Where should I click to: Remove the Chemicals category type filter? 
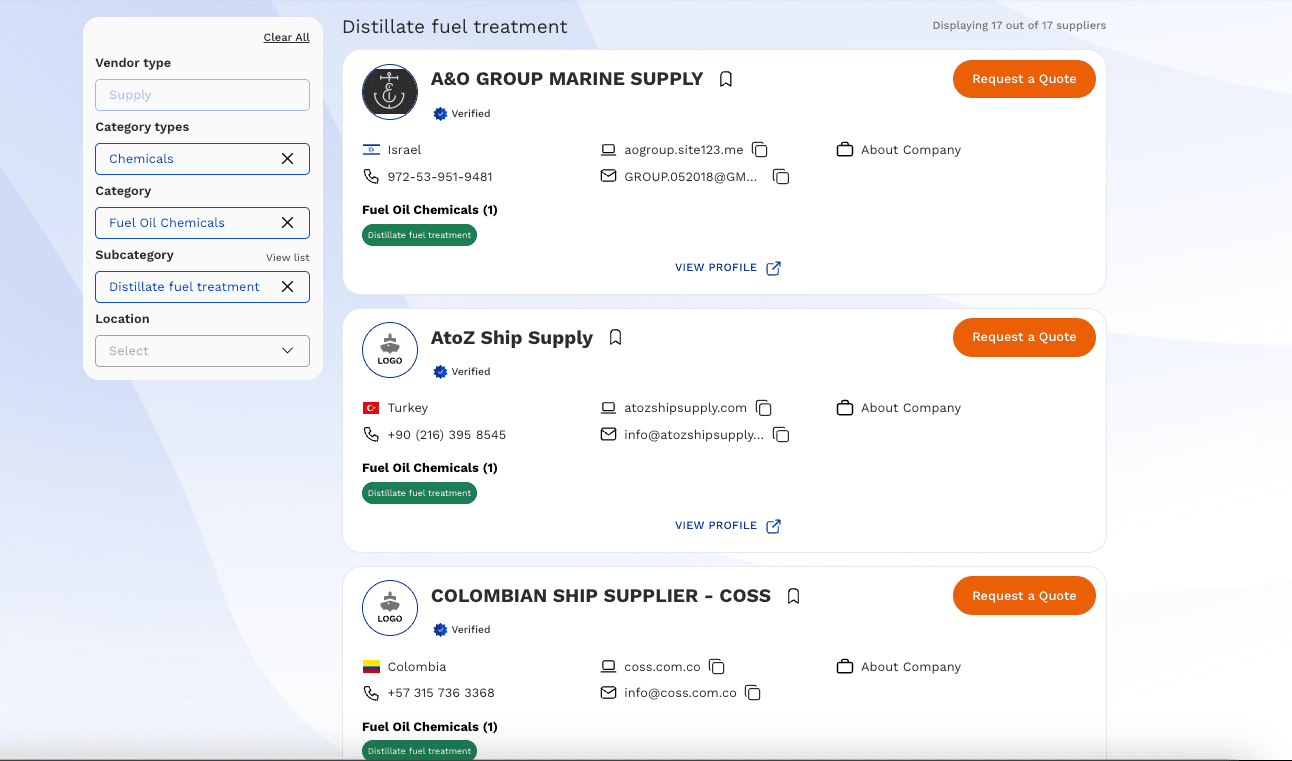pyautogui.click(x=287, y=159)
